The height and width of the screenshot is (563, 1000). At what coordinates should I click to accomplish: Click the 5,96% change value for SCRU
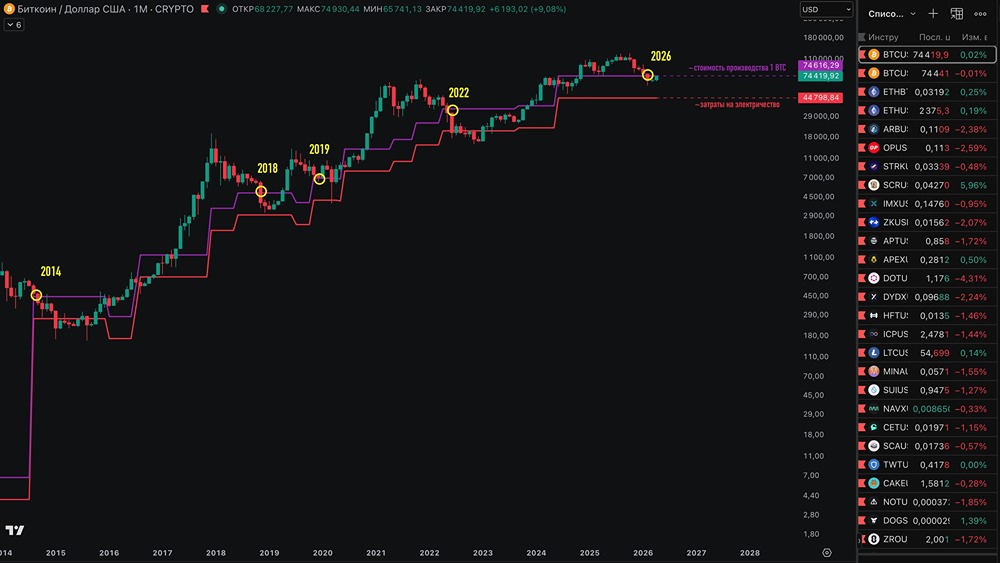pyautogui.click(x=973, y=186)
